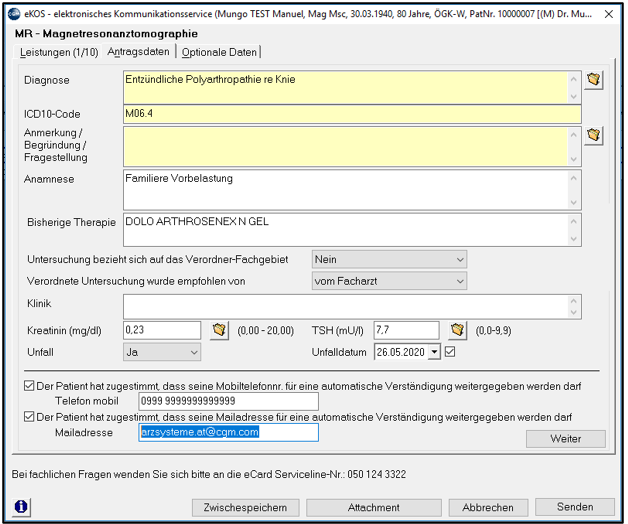Click the TSH value field
Image resolution: width=628 pixels, height=524 pixels.
click(406, 331)
